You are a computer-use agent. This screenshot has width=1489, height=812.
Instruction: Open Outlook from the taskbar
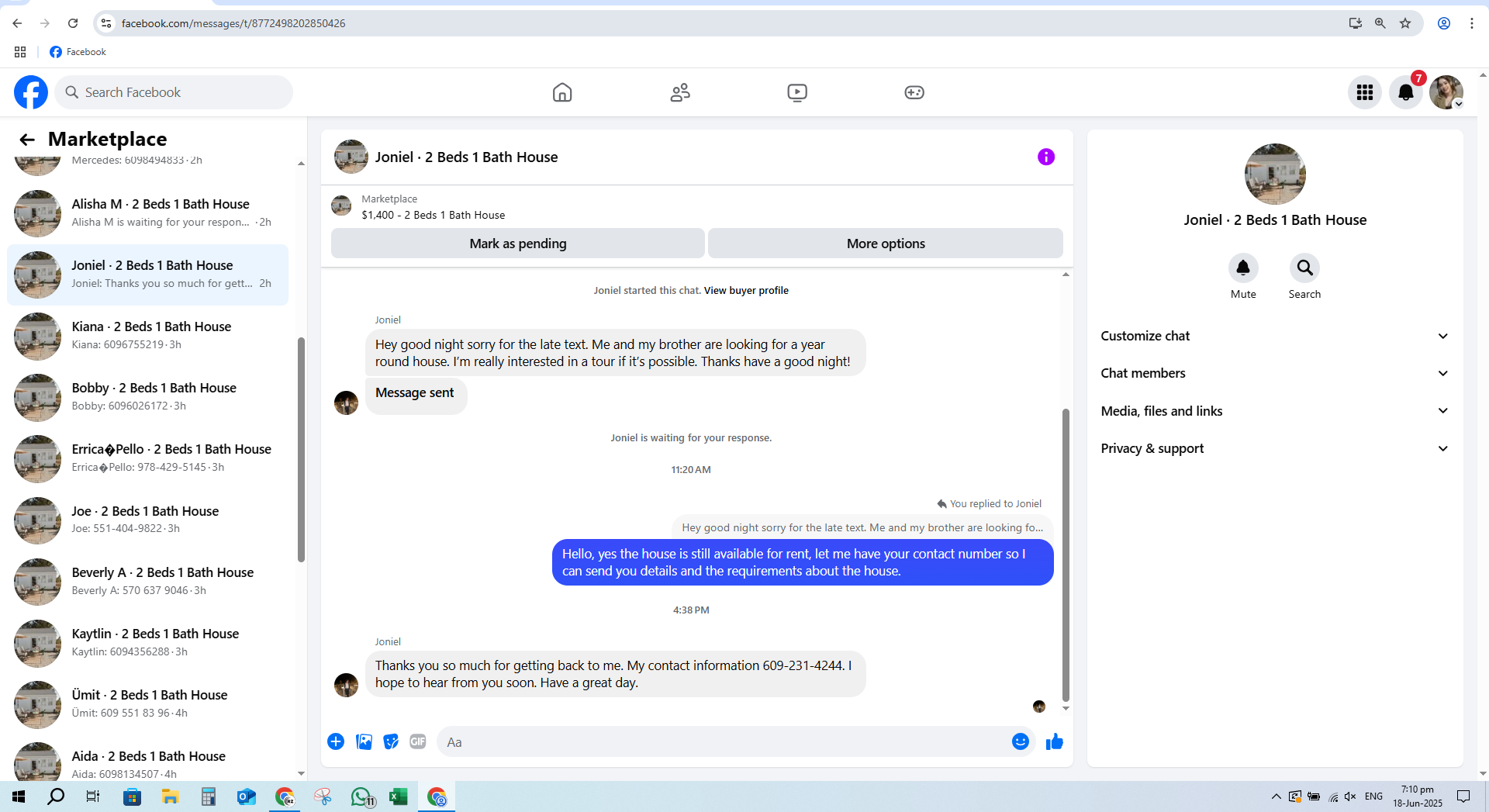(x=246, y=796)
